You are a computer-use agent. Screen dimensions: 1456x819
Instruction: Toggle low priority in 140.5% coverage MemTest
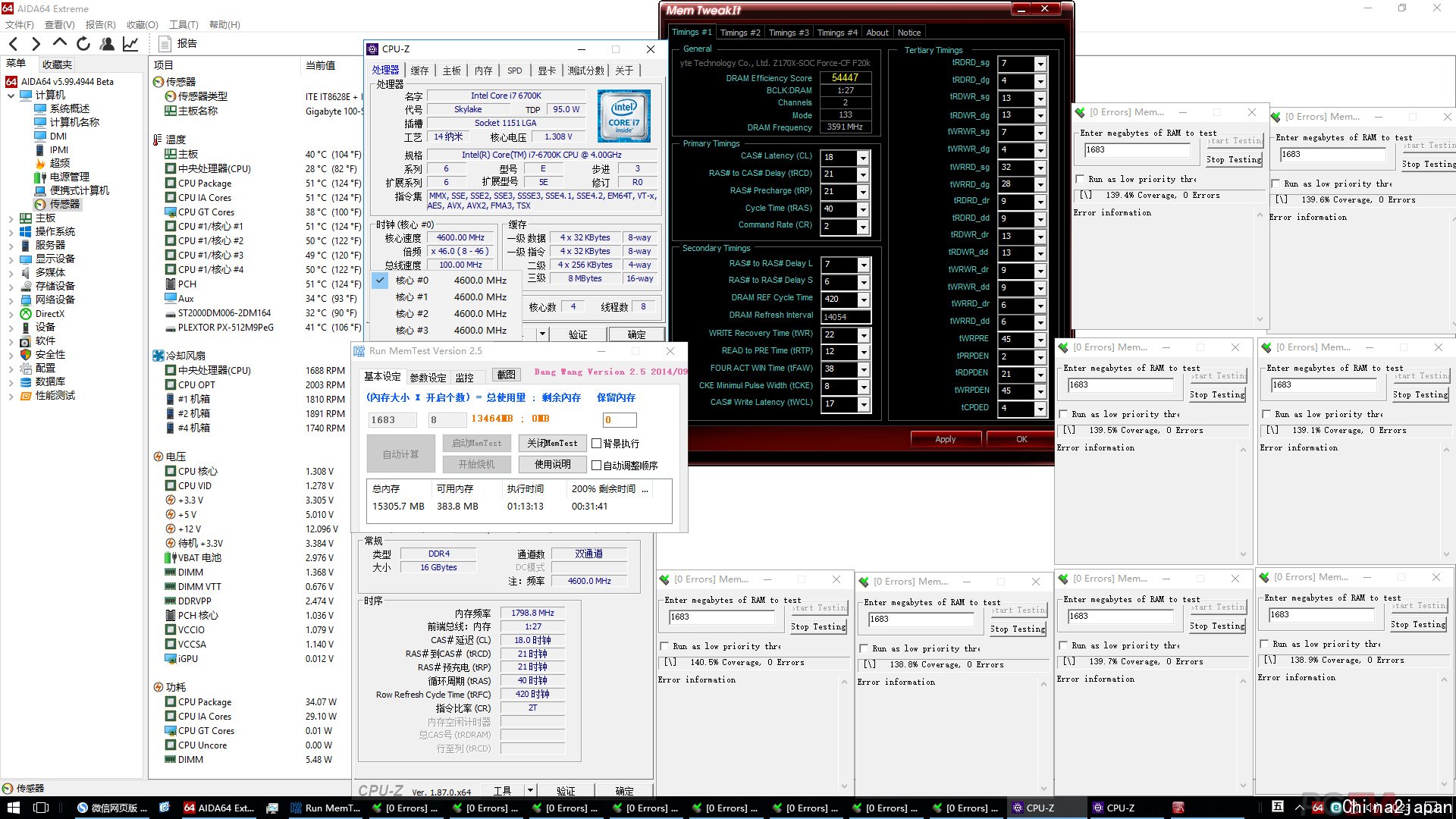coord(664,647)
